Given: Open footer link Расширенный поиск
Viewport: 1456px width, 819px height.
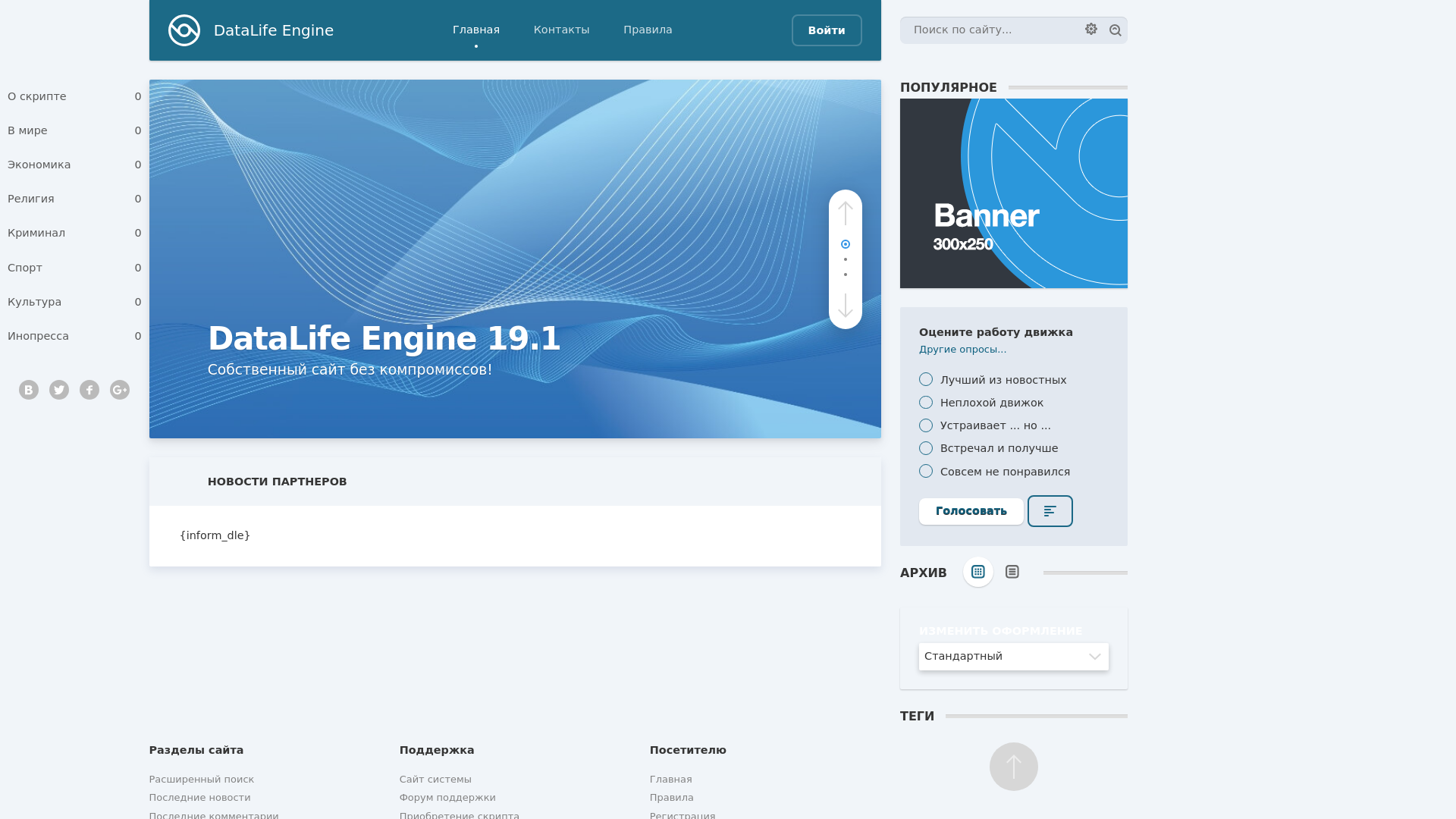Looking at the screenshot, I should pos(202,780).
